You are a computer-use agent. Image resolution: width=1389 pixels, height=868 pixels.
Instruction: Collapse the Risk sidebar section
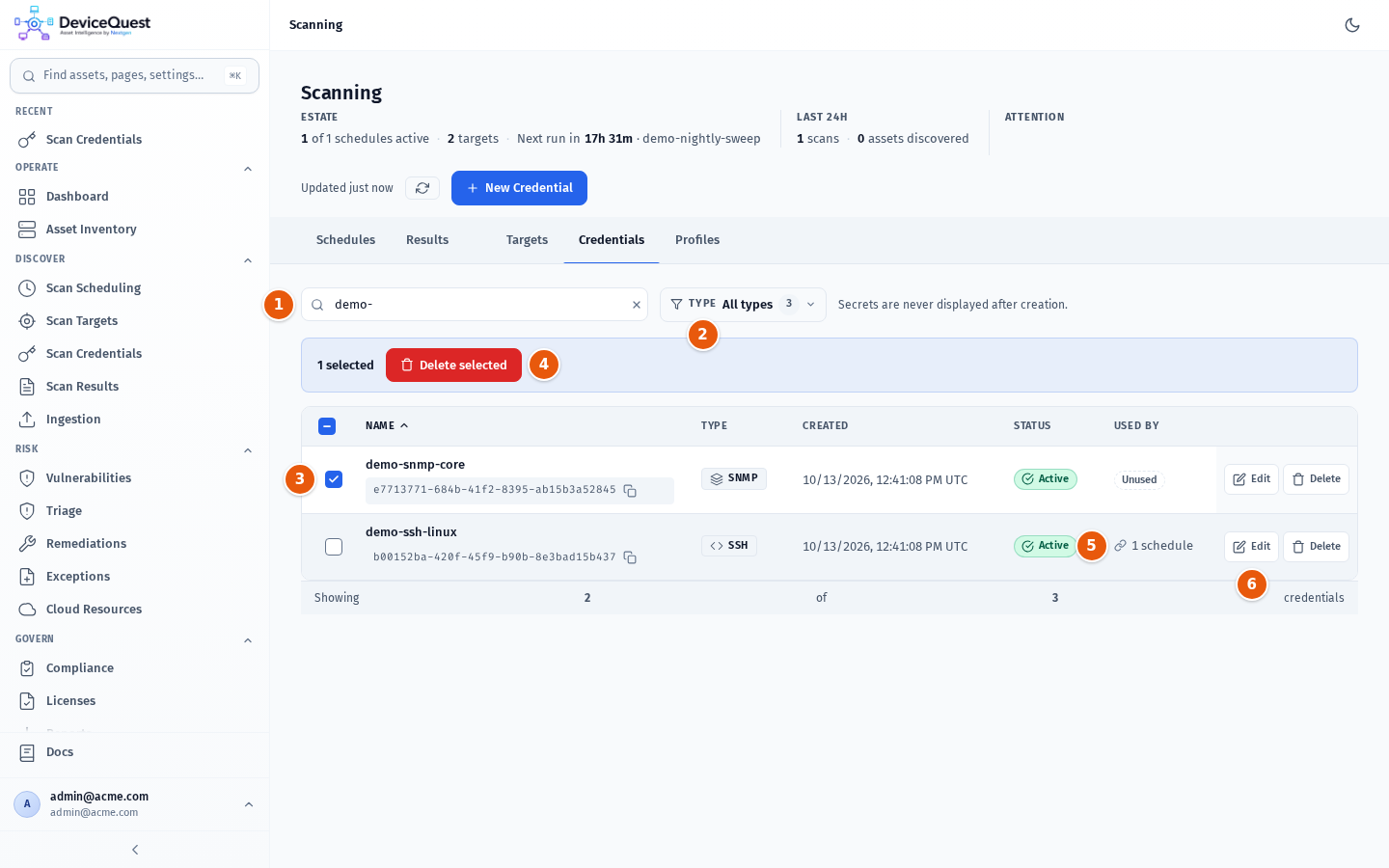point(248,450)
